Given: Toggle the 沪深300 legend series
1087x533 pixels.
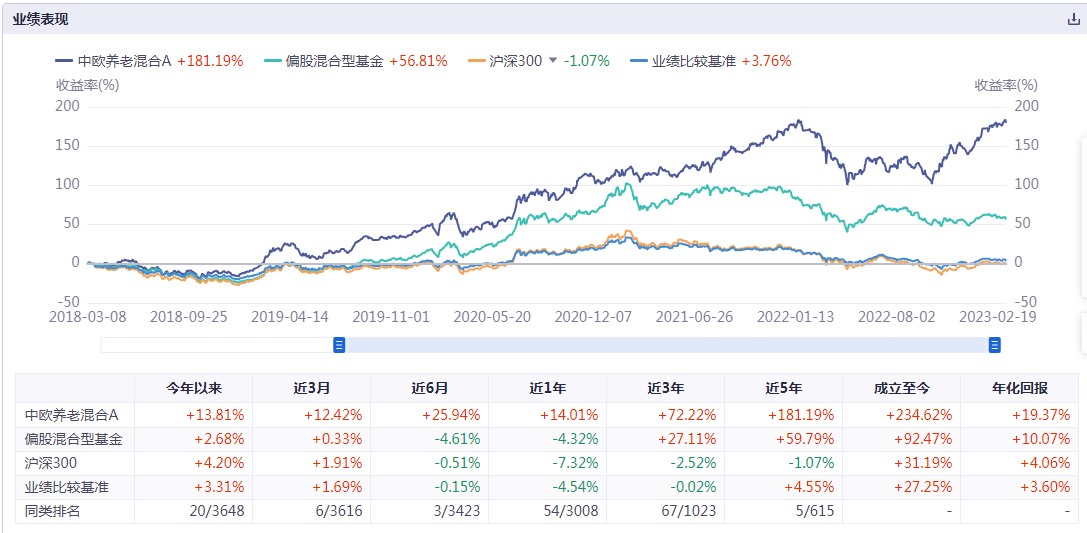Looking at the screenshot, I should tap(514, 61).
